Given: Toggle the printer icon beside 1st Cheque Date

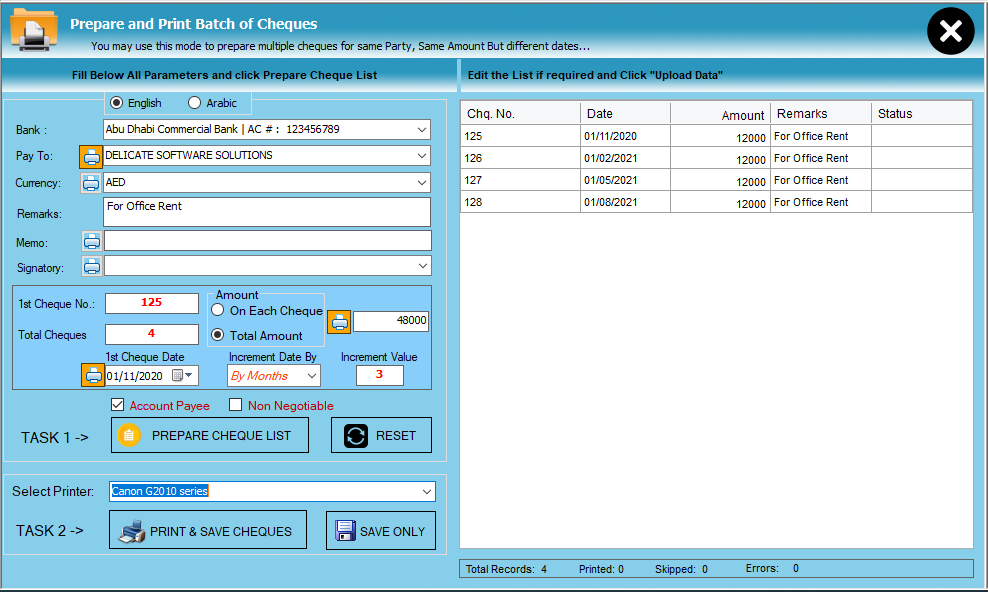Looking at the screenshot, I should (91, 376).
